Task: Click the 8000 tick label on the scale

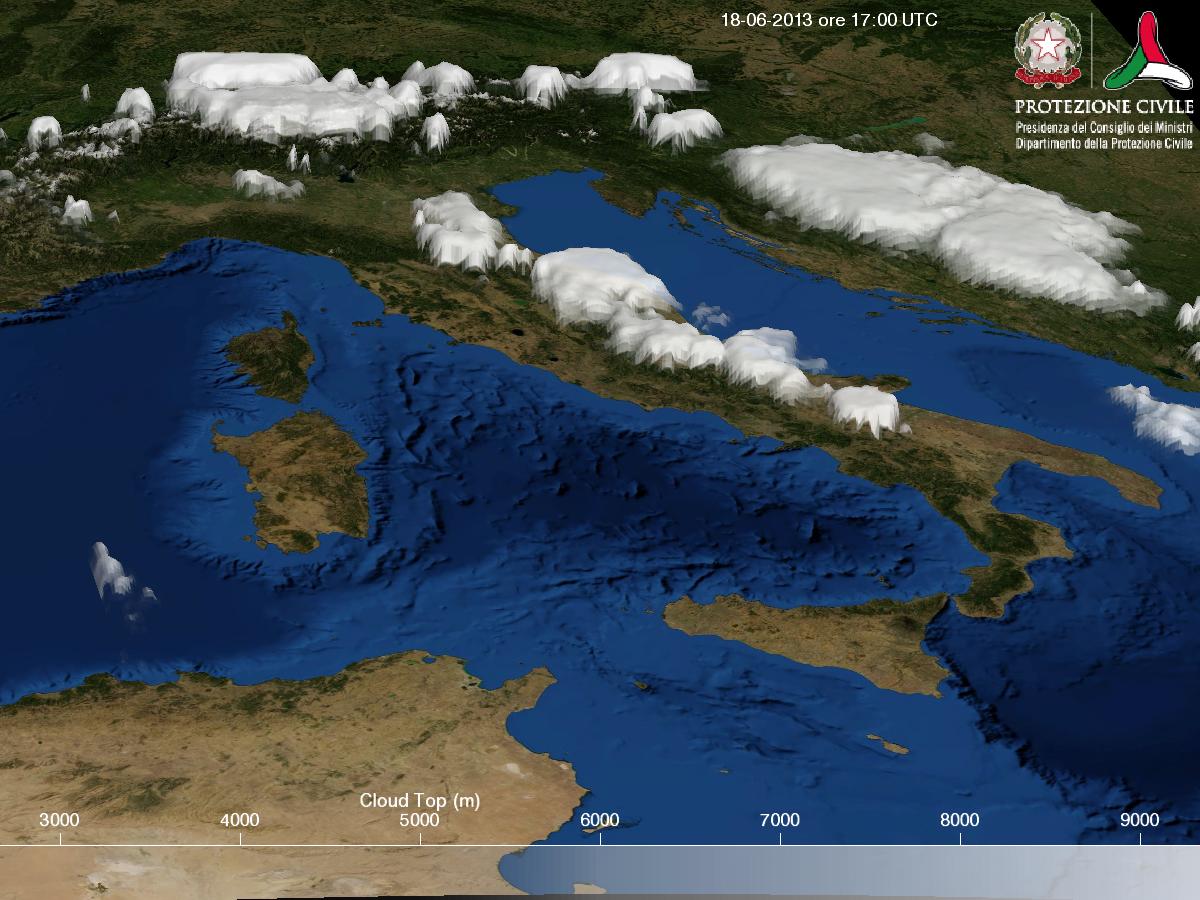Action: point(959,820)
